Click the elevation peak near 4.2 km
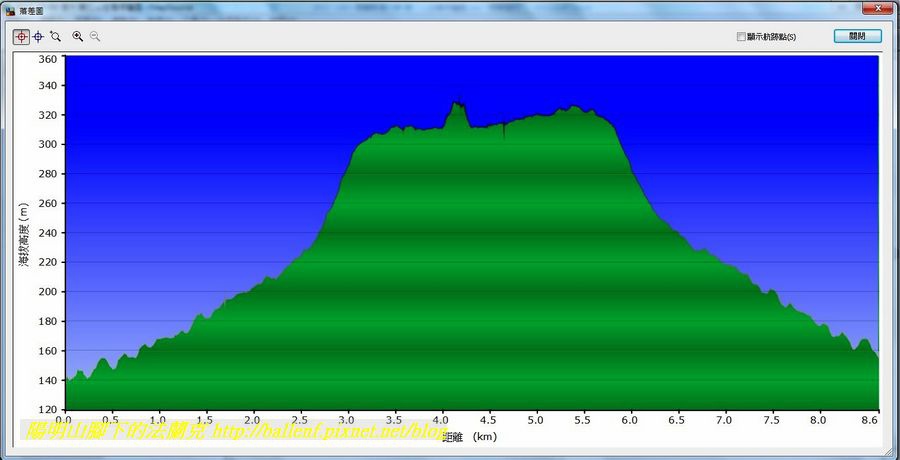Image resolution: width=900 pixels, height=460 pixels. pyautogui.click(x=457, y=103)
